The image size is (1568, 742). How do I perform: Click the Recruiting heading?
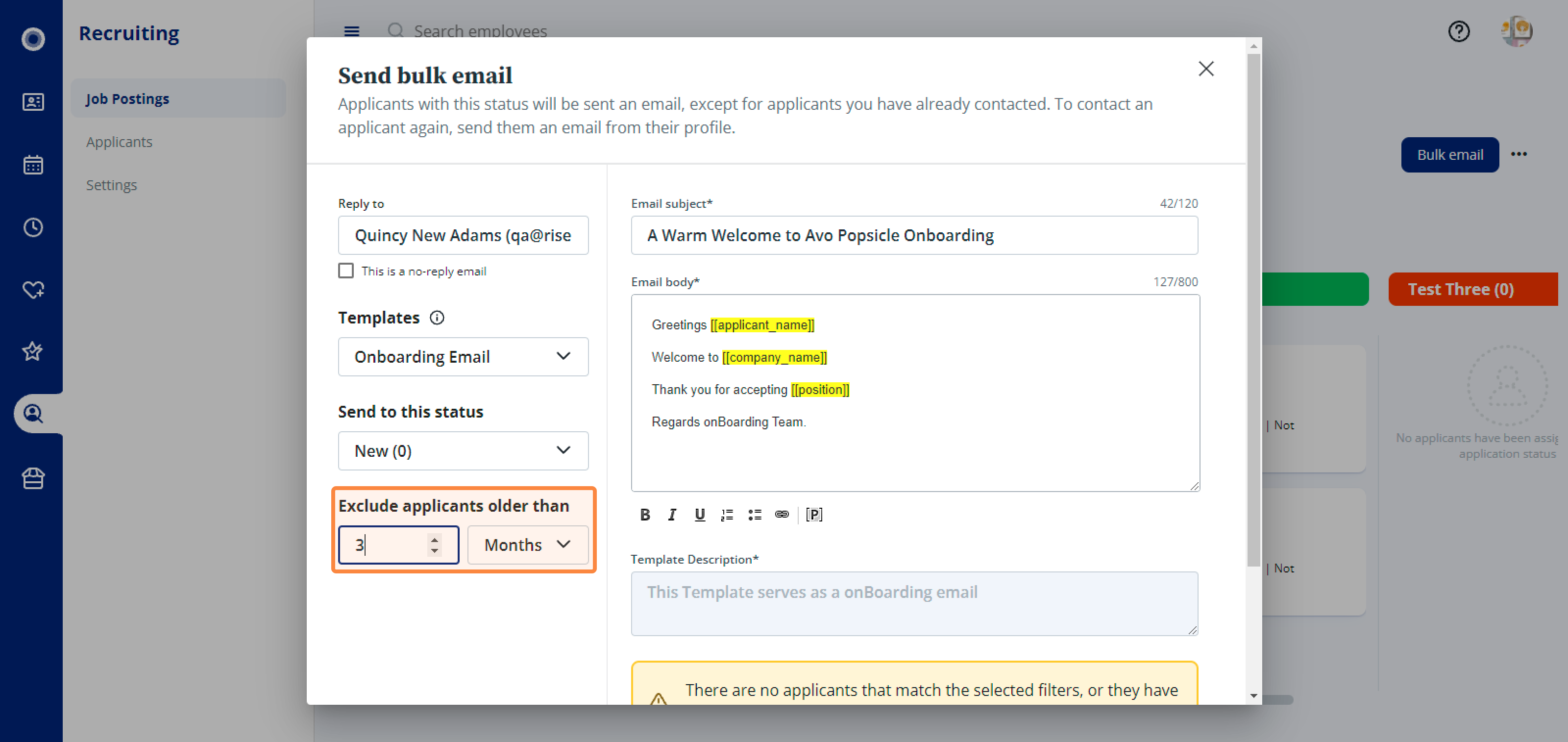pyautogui.click(x=128, y=33)
